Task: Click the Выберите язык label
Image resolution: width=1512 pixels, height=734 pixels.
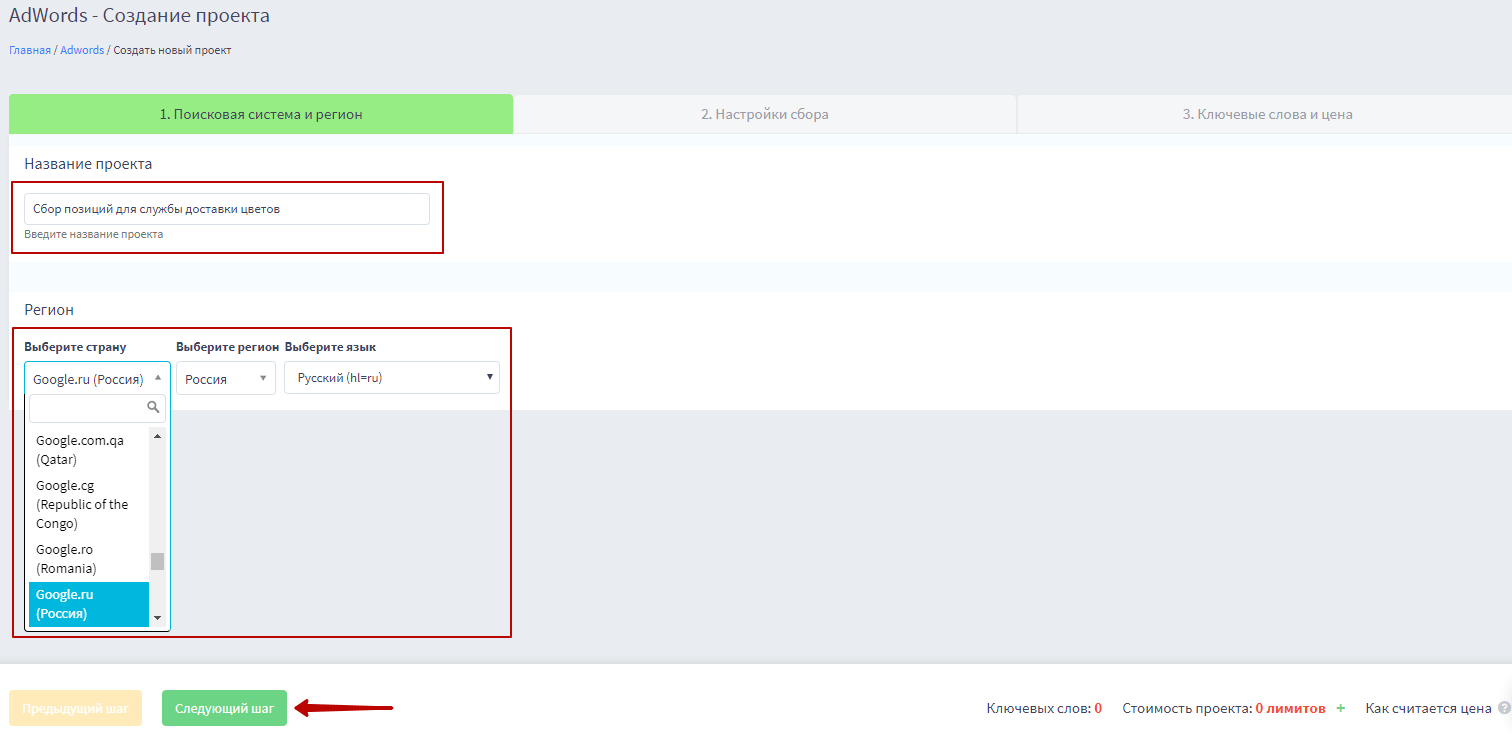Action: pos(331,347)
